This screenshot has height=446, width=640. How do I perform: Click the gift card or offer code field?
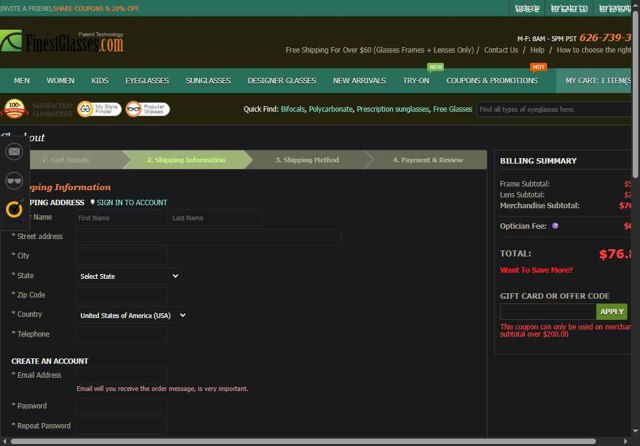pyautogui.click(x=548, y=312)
